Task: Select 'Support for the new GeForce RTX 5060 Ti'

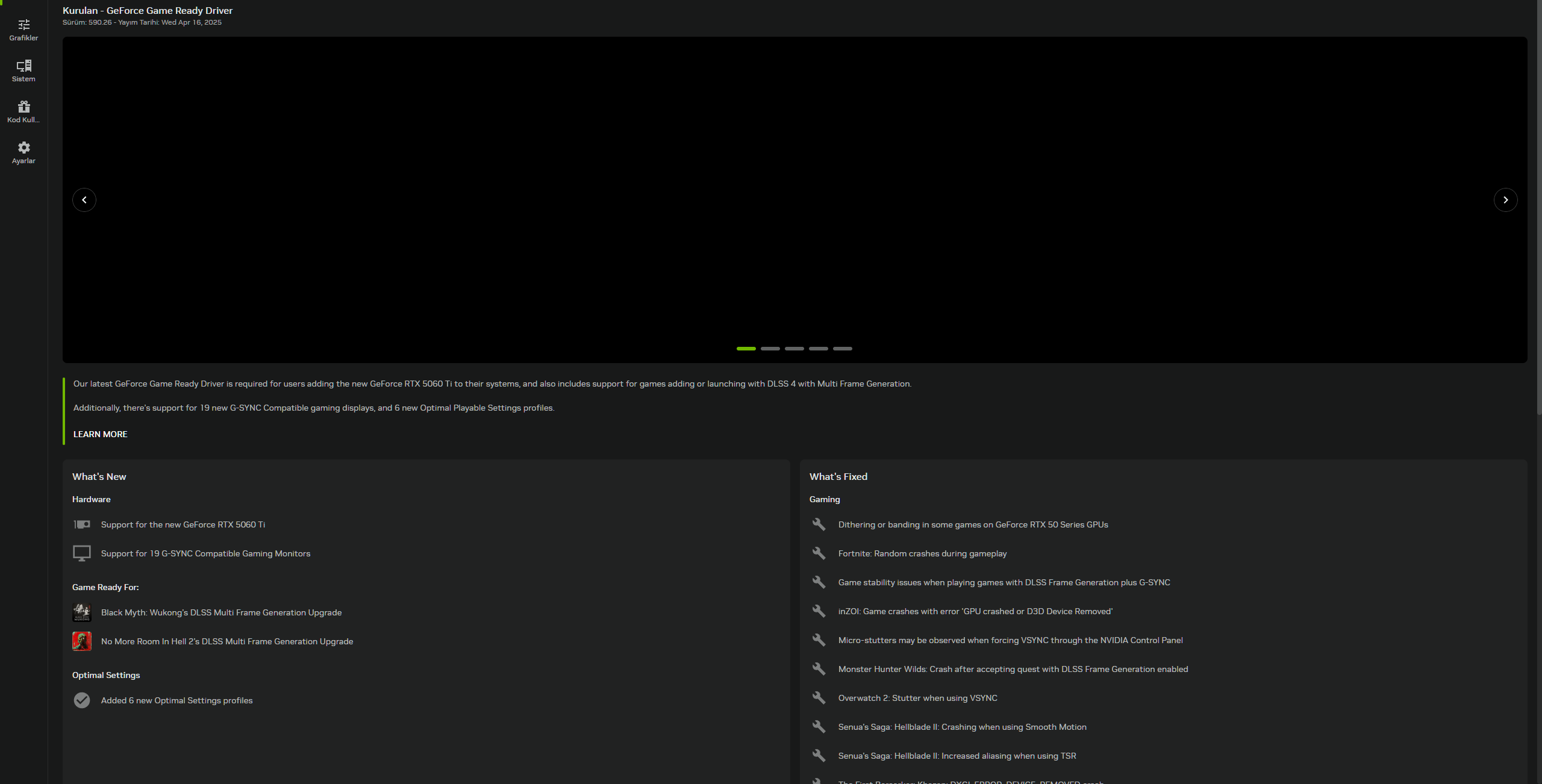Action: (183, 524)
